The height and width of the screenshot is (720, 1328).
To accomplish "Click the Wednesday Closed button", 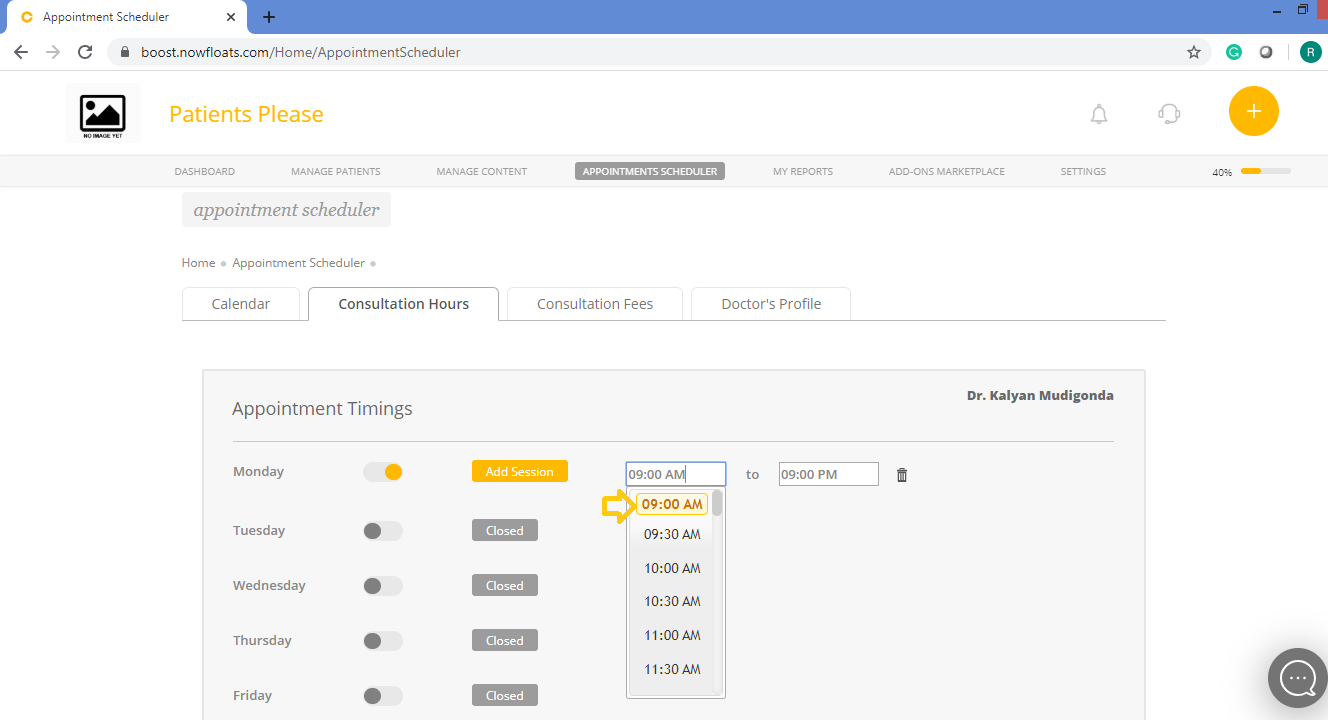I will pos(505,585).
